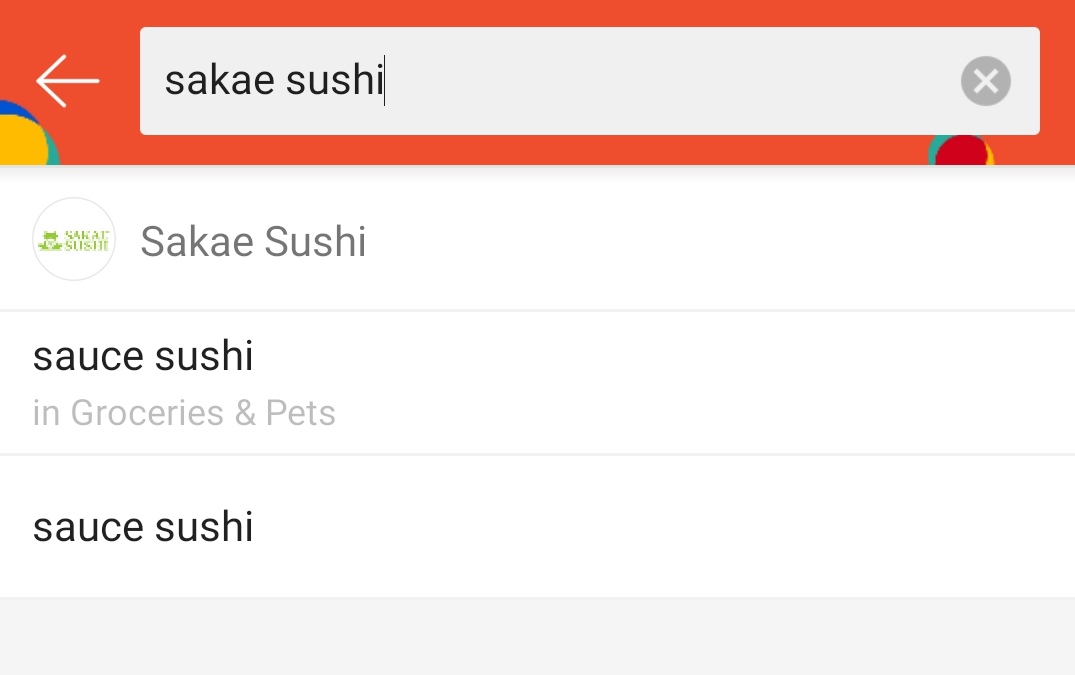
Task: Tap the gray "Sakae Sushi" store name text
Action: click(253, 242)
